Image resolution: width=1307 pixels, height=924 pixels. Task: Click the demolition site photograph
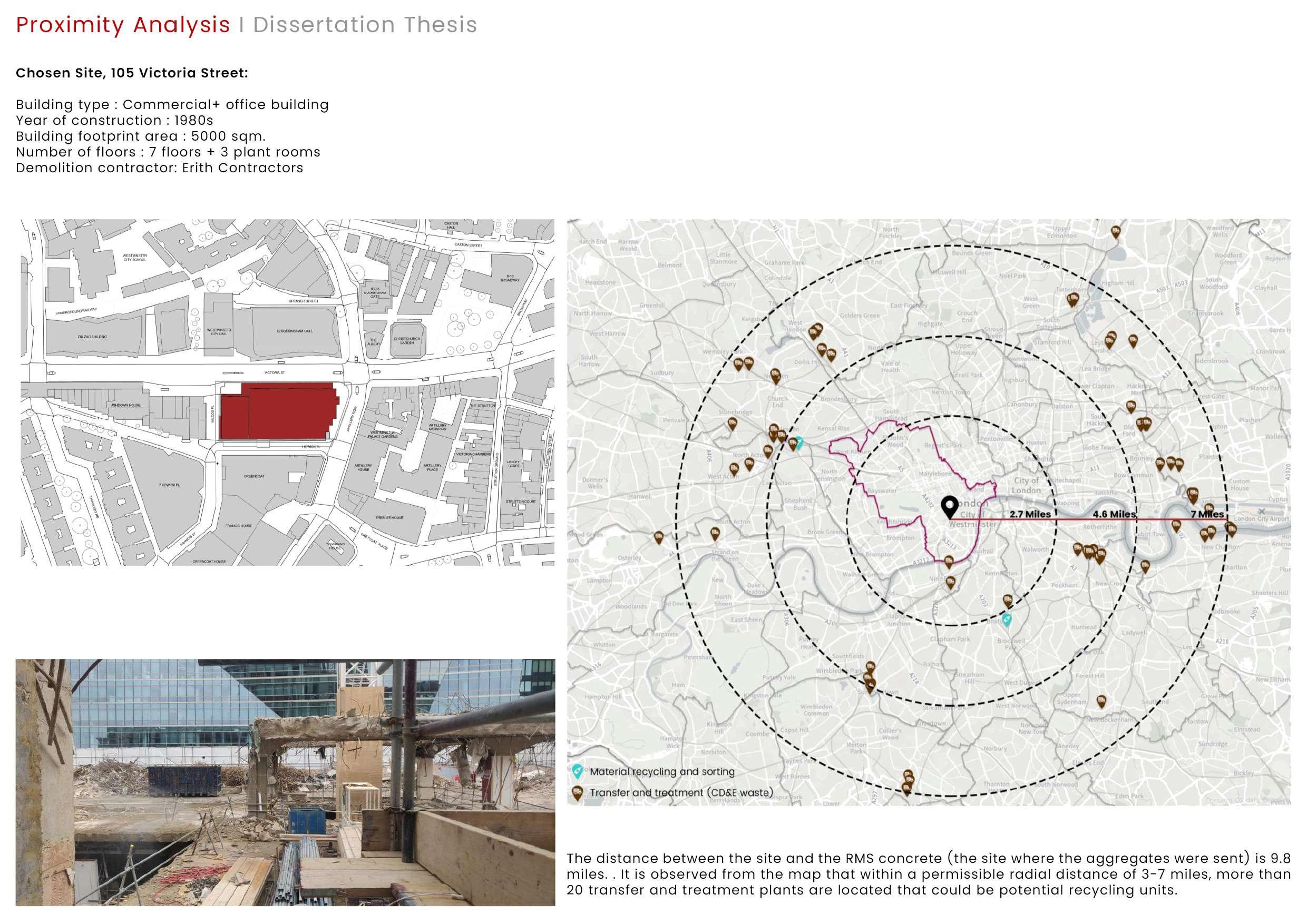[285, 782]
